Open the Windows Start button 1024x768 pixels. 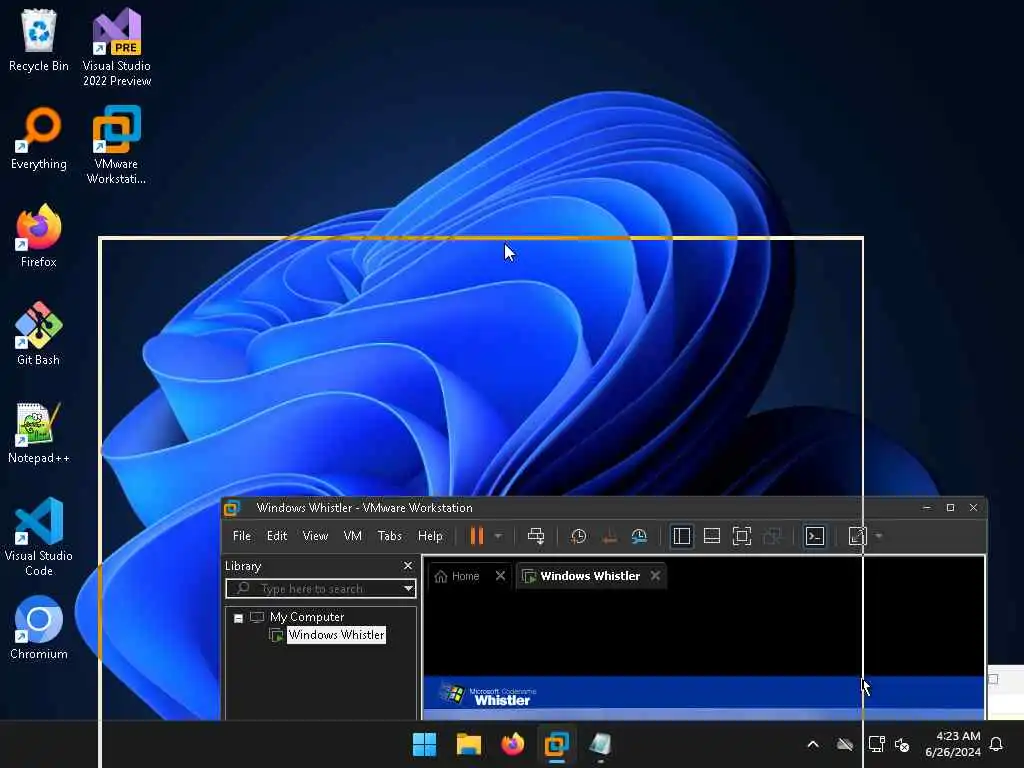pyautogui.click(x=424, y=744)
